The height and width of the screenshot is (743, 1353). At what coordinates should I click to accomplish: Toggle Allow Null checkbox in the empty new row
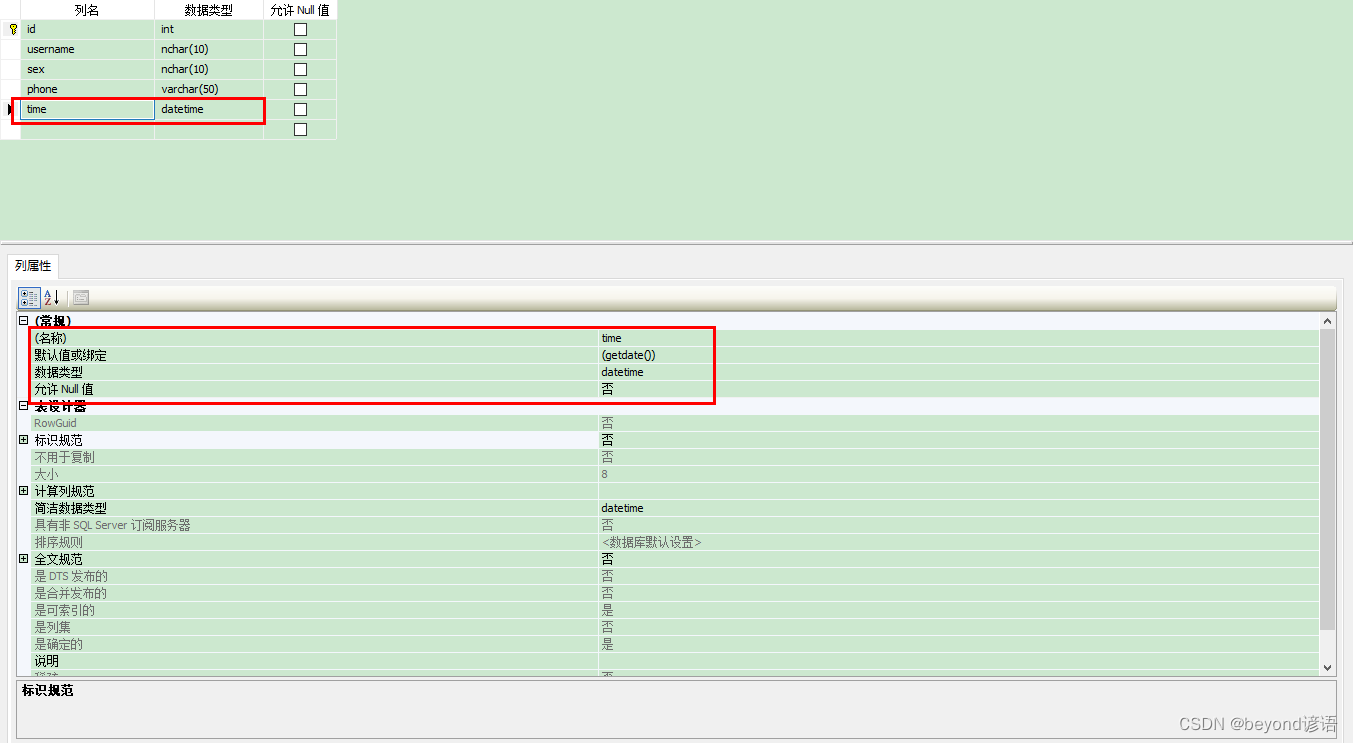(x=300, y=129)
